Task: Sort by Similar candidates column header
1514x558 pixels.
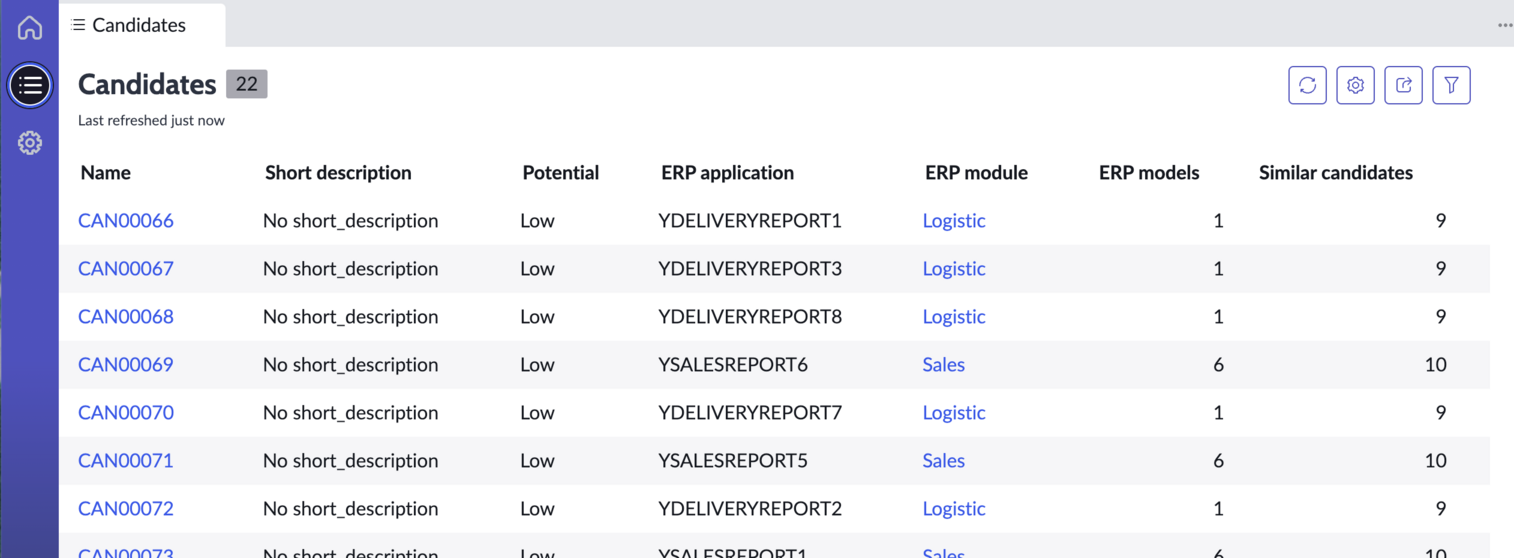Action: pos(1335,172)
